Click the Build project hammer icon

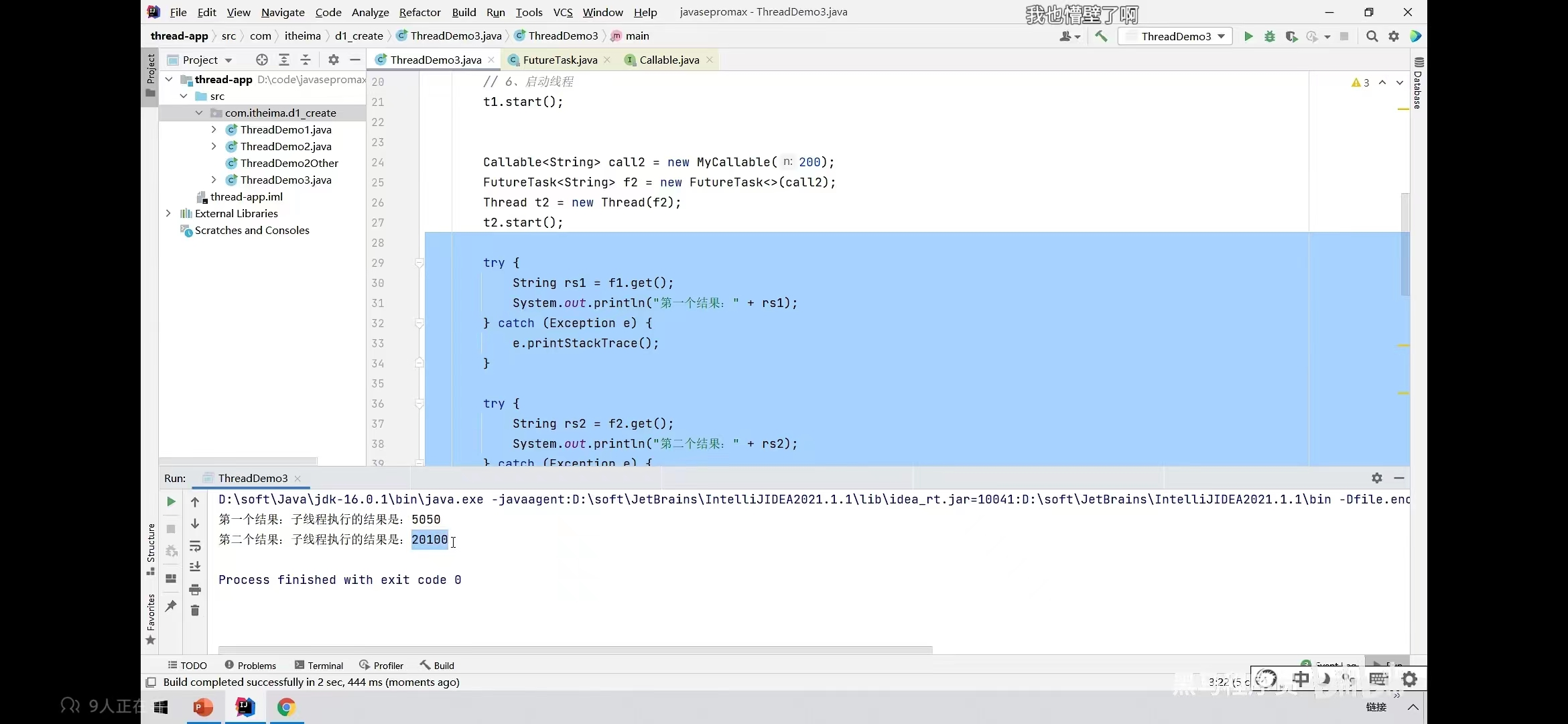tap(1101, 36)
